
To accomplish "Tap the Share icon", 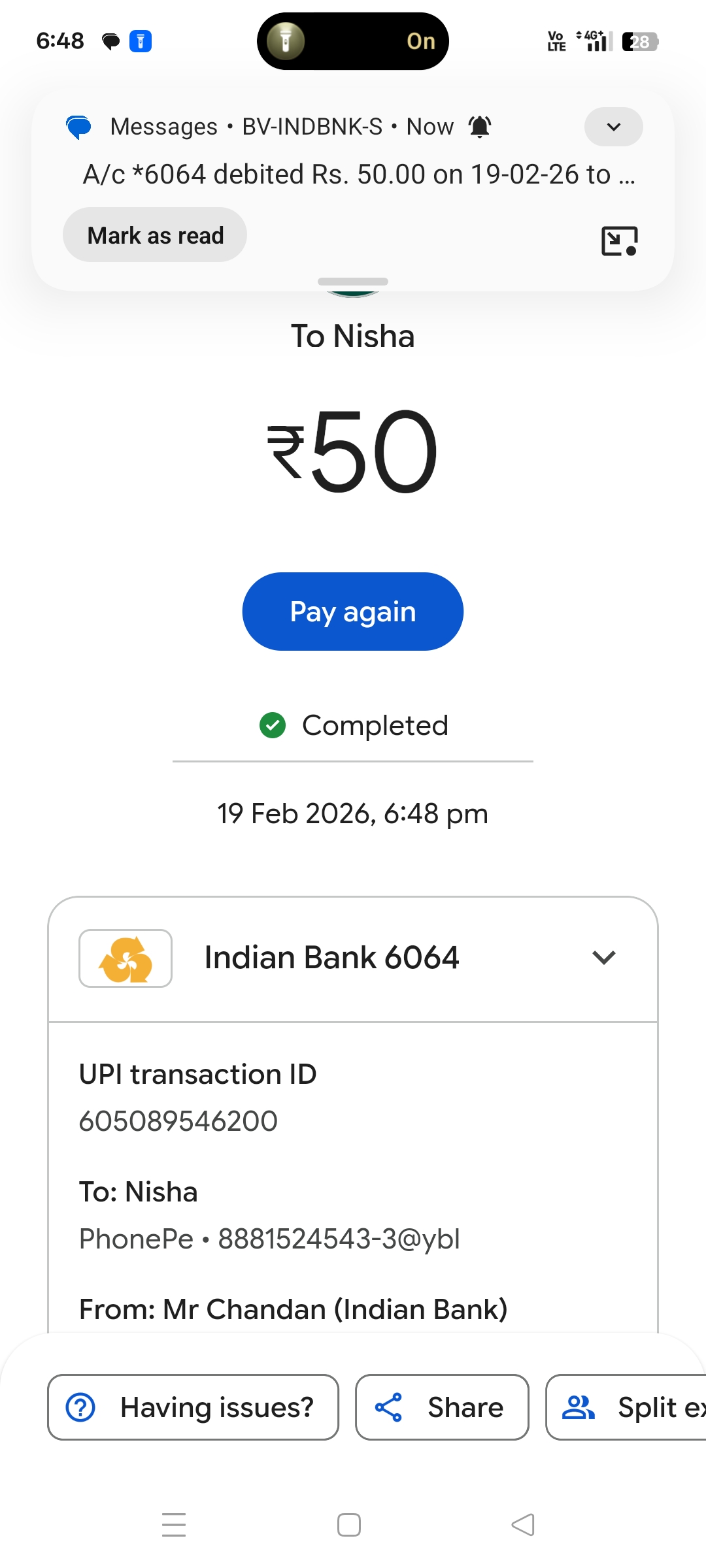I will [388, 1407].
